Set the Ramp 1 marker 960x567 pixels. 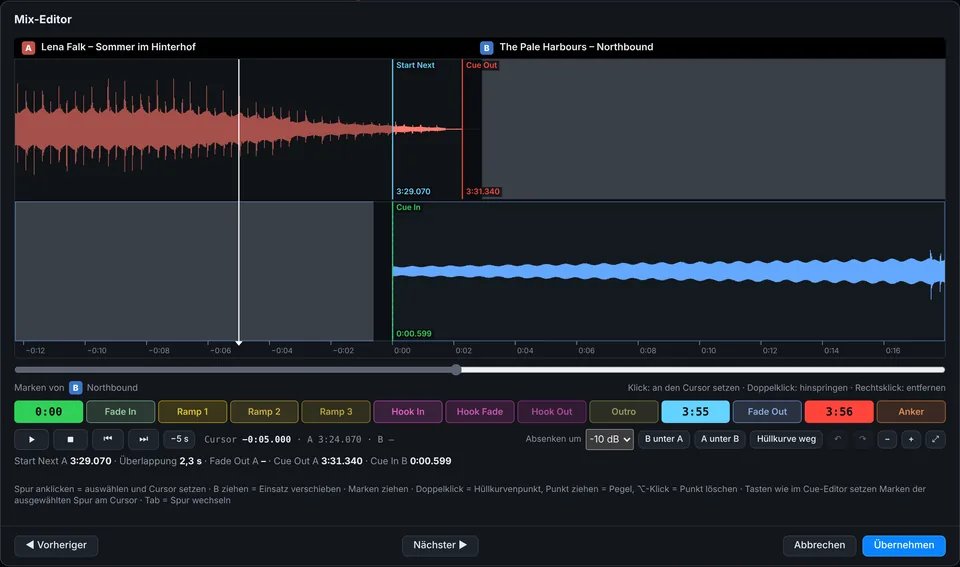(x=192, y=411)
